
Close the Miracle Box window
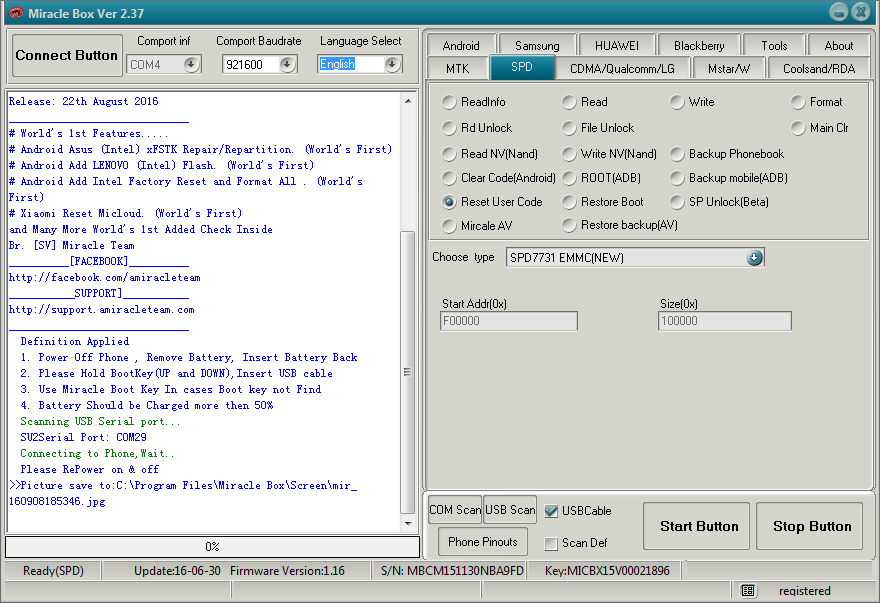click(861, 12)
